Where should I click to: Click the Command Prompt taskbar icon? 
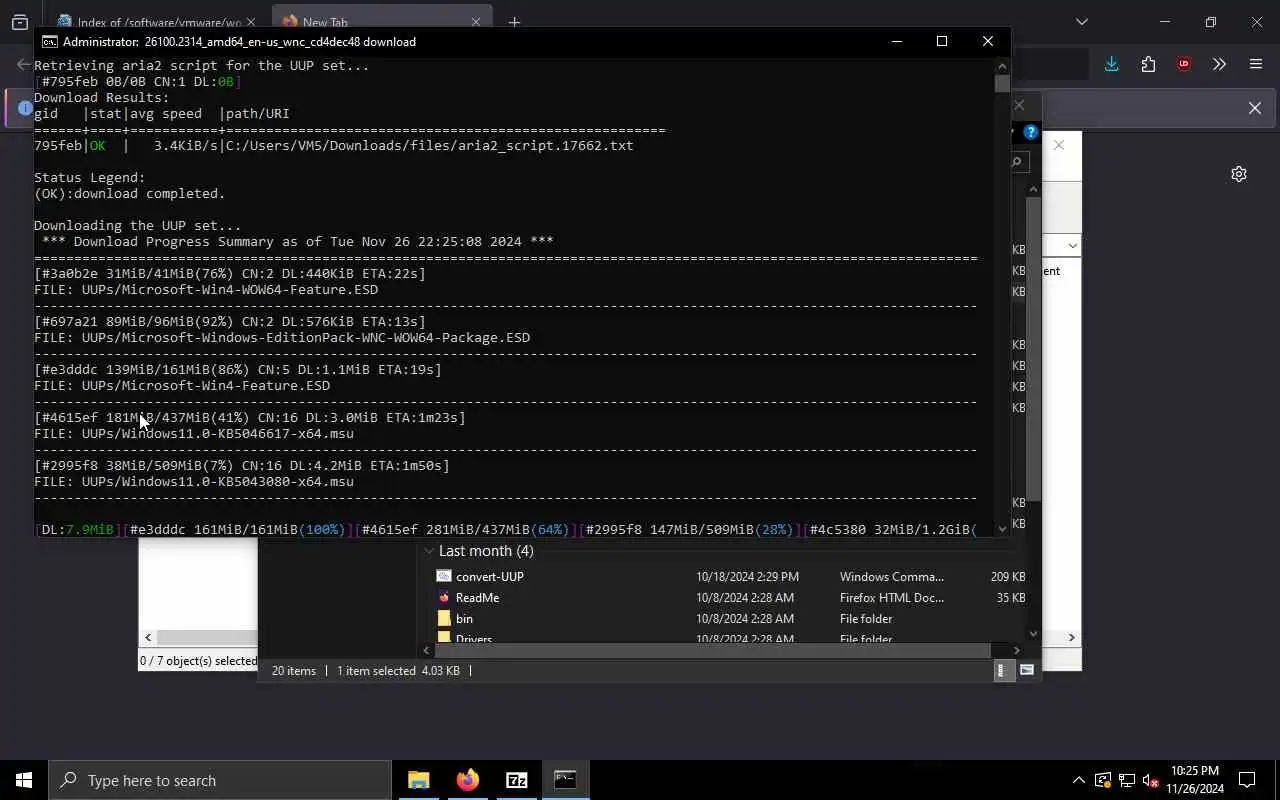coord(566,780)
